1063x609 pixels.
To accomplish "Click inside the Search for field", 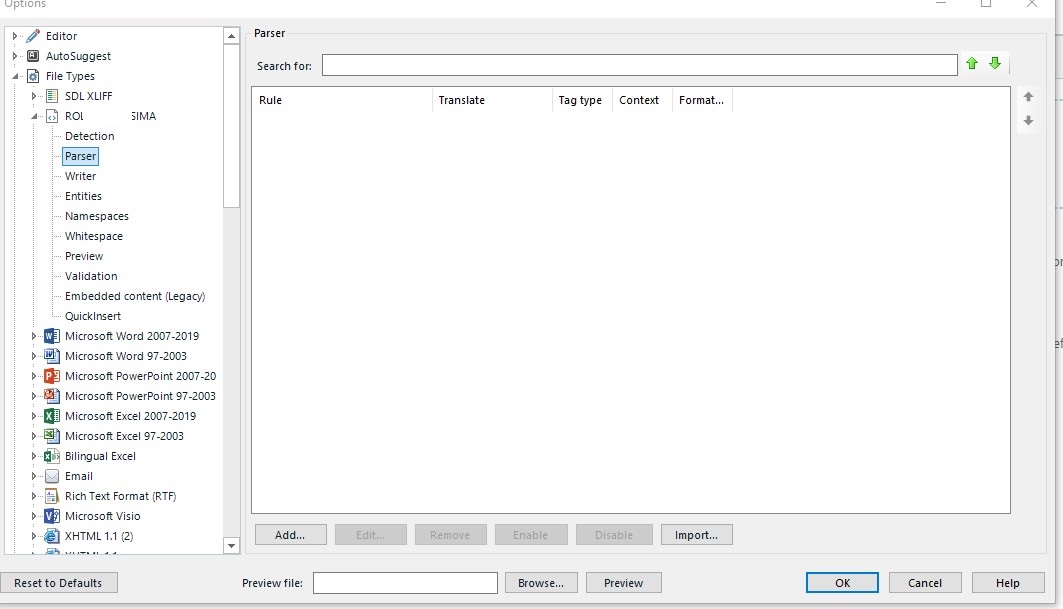I will (640, 64).
